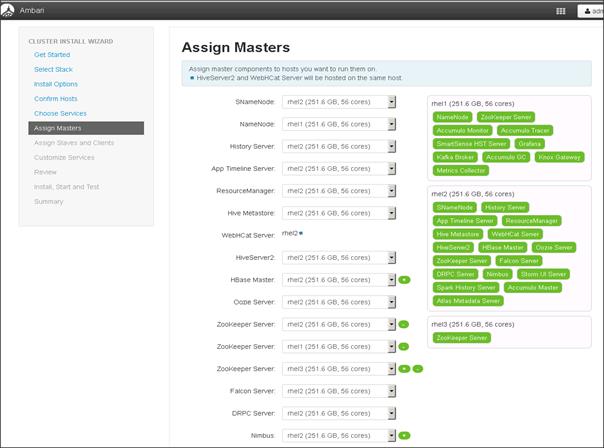Select the Assign Masters wizard step

[86, 128]
